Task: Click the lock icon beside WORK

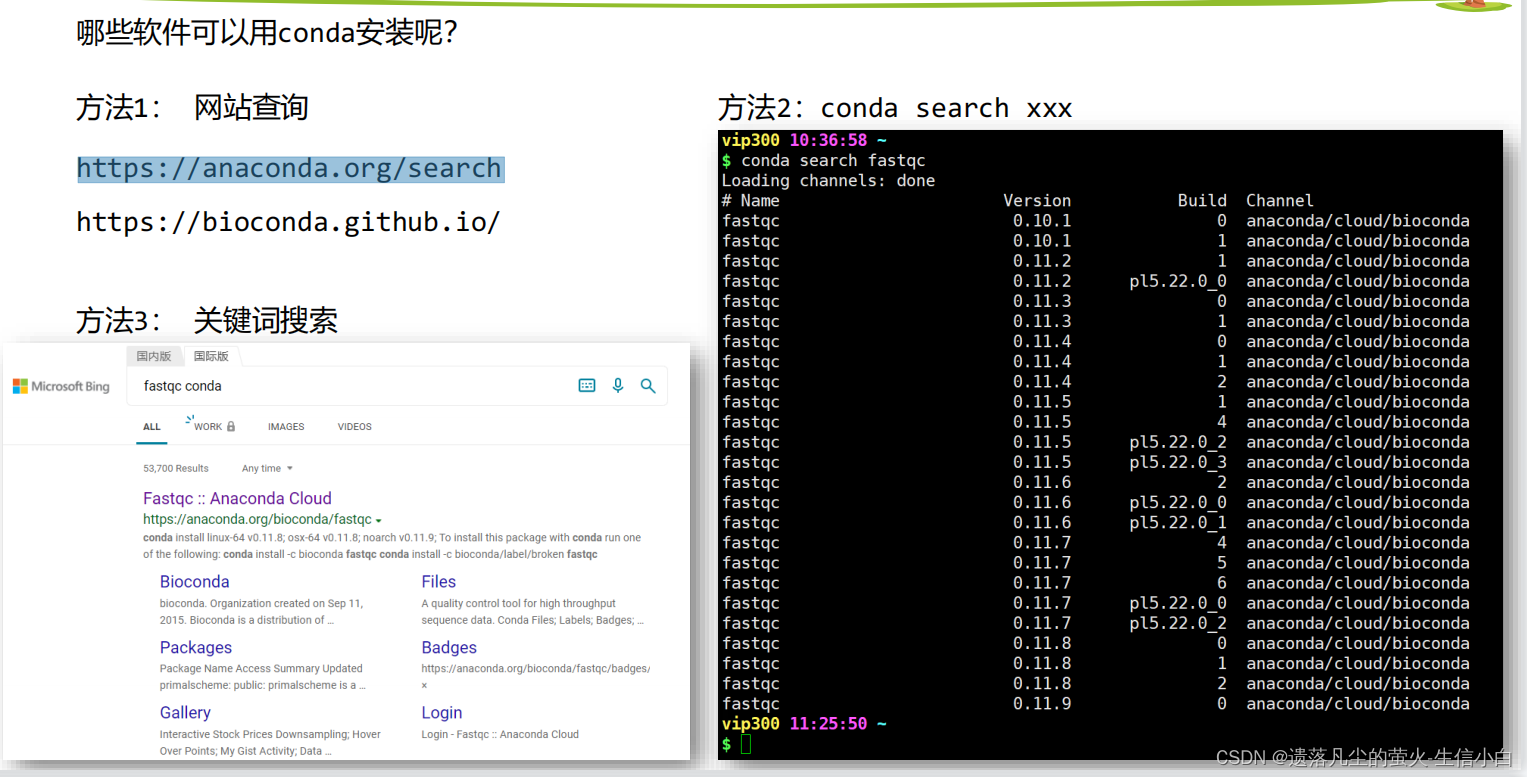Action: click(231, 426)
